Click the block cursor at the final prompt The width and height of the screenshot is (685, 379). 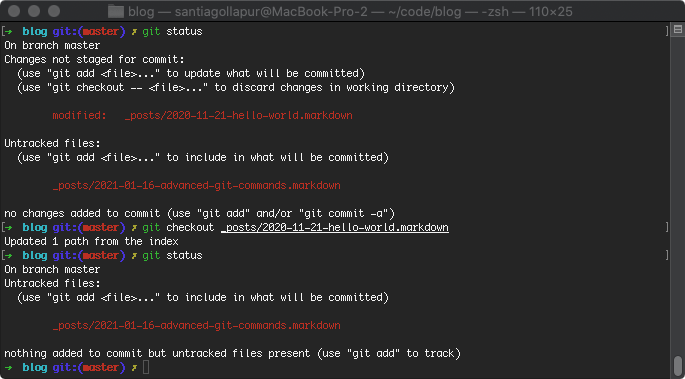click(x=146, y=368)
